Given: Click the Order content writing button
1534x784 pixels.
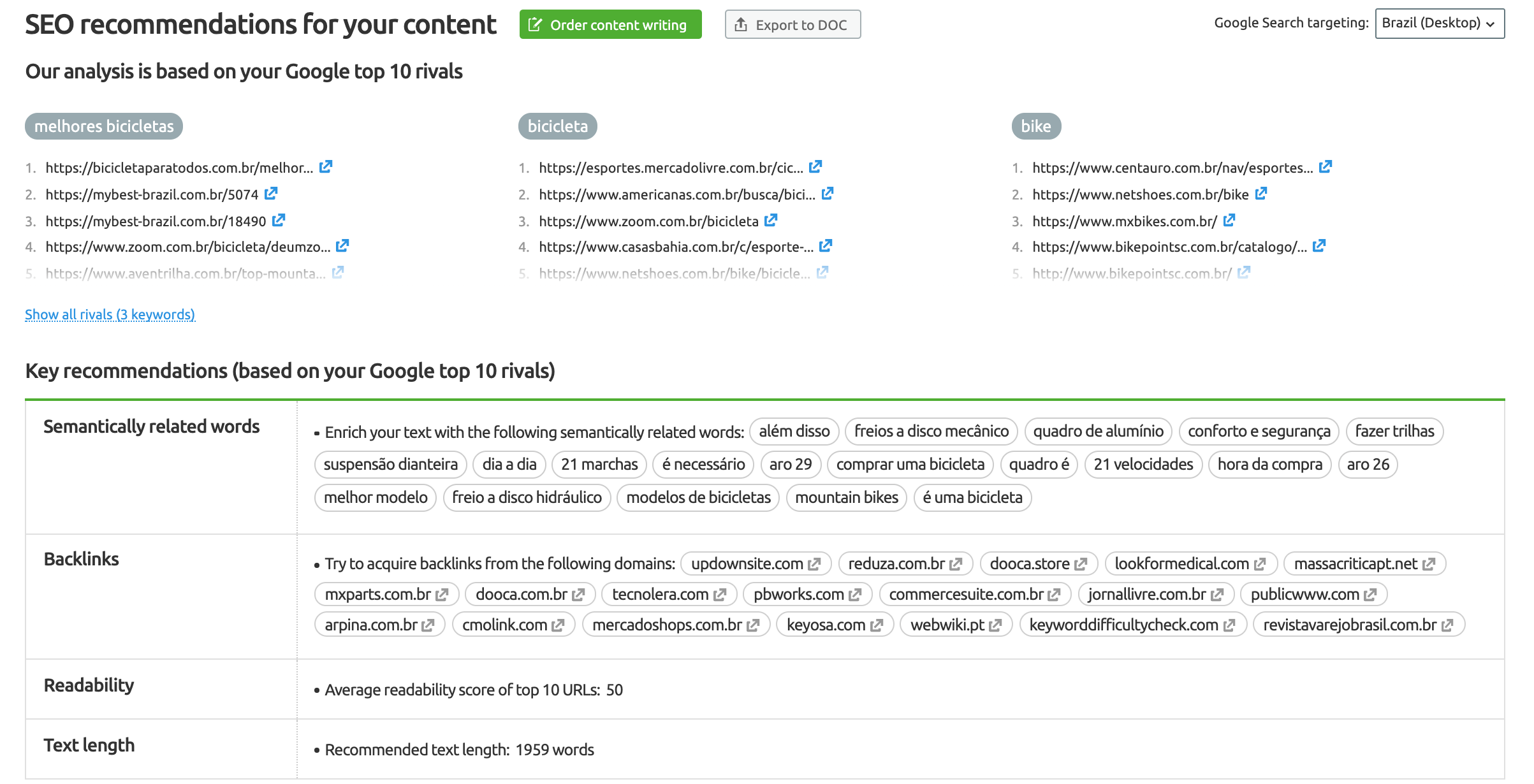Looking at the screenshot, I should pyautogui.click(x=611, y=24).
